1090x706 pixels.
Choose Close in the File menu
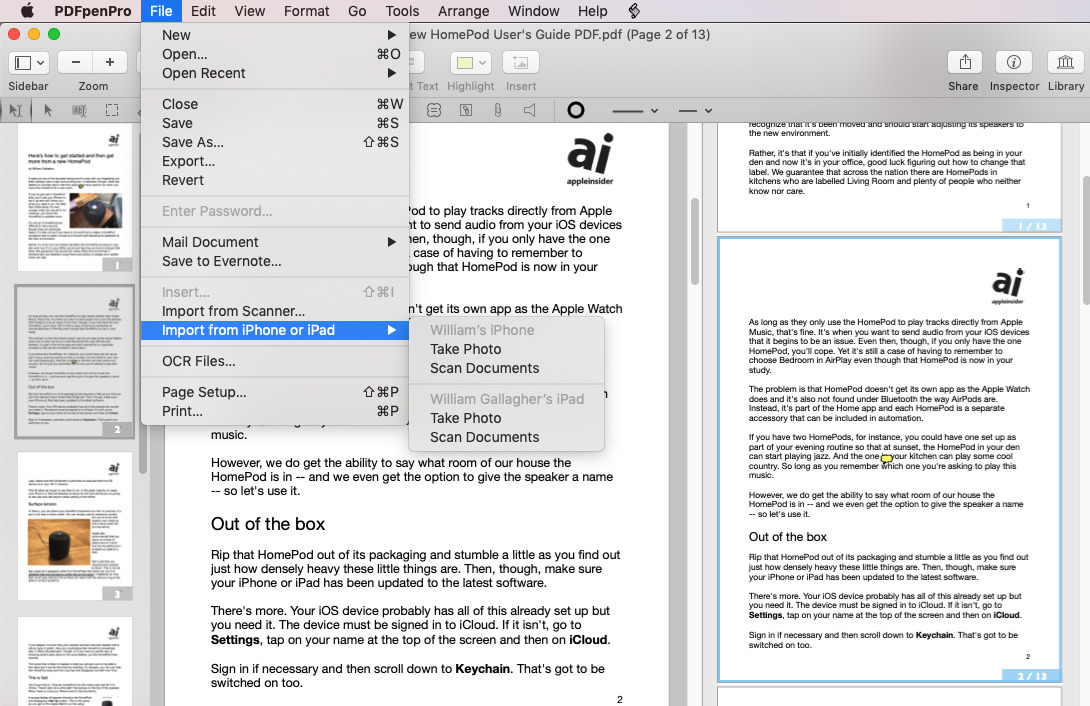click(x=275, y=104)
